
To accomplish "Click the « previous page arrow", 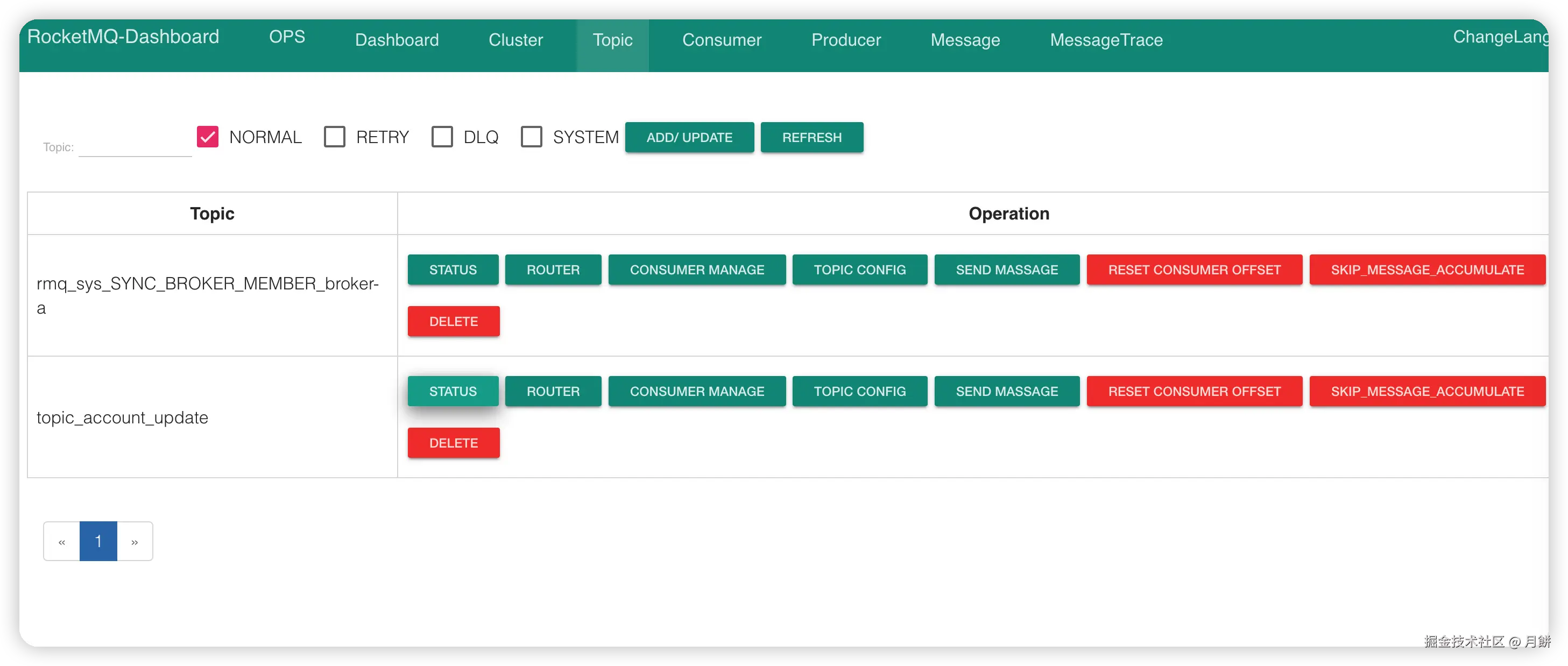I will point(61,541).
